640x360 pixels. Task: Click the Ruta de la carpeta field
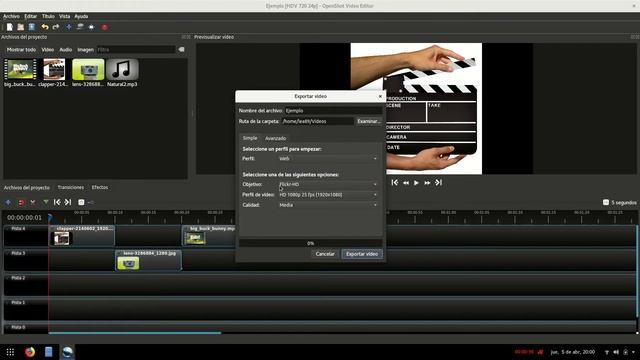(318, 121)
